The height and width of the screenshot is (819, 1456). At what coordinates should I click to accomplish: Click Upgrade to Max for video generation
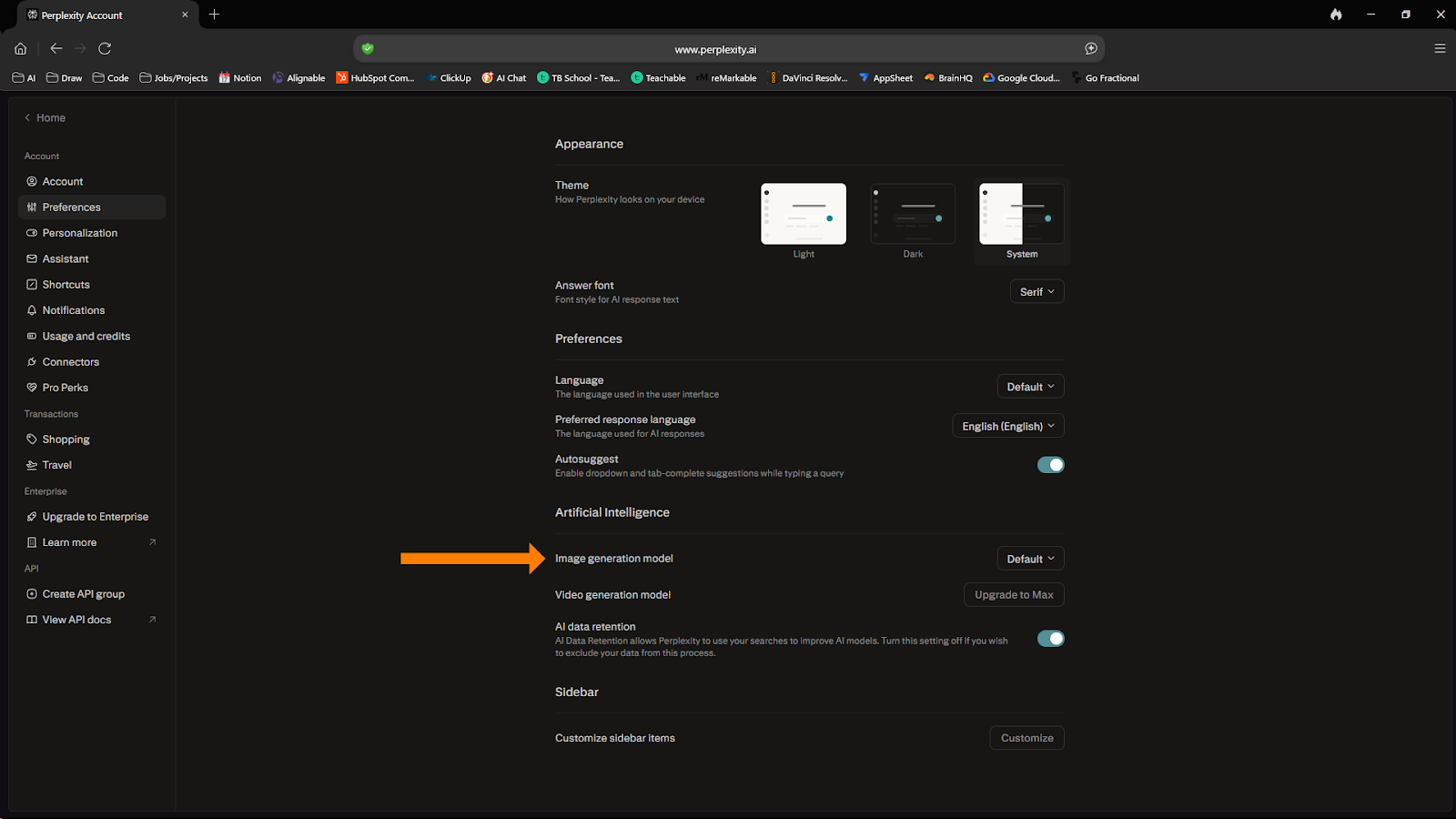coord(1014,594)
